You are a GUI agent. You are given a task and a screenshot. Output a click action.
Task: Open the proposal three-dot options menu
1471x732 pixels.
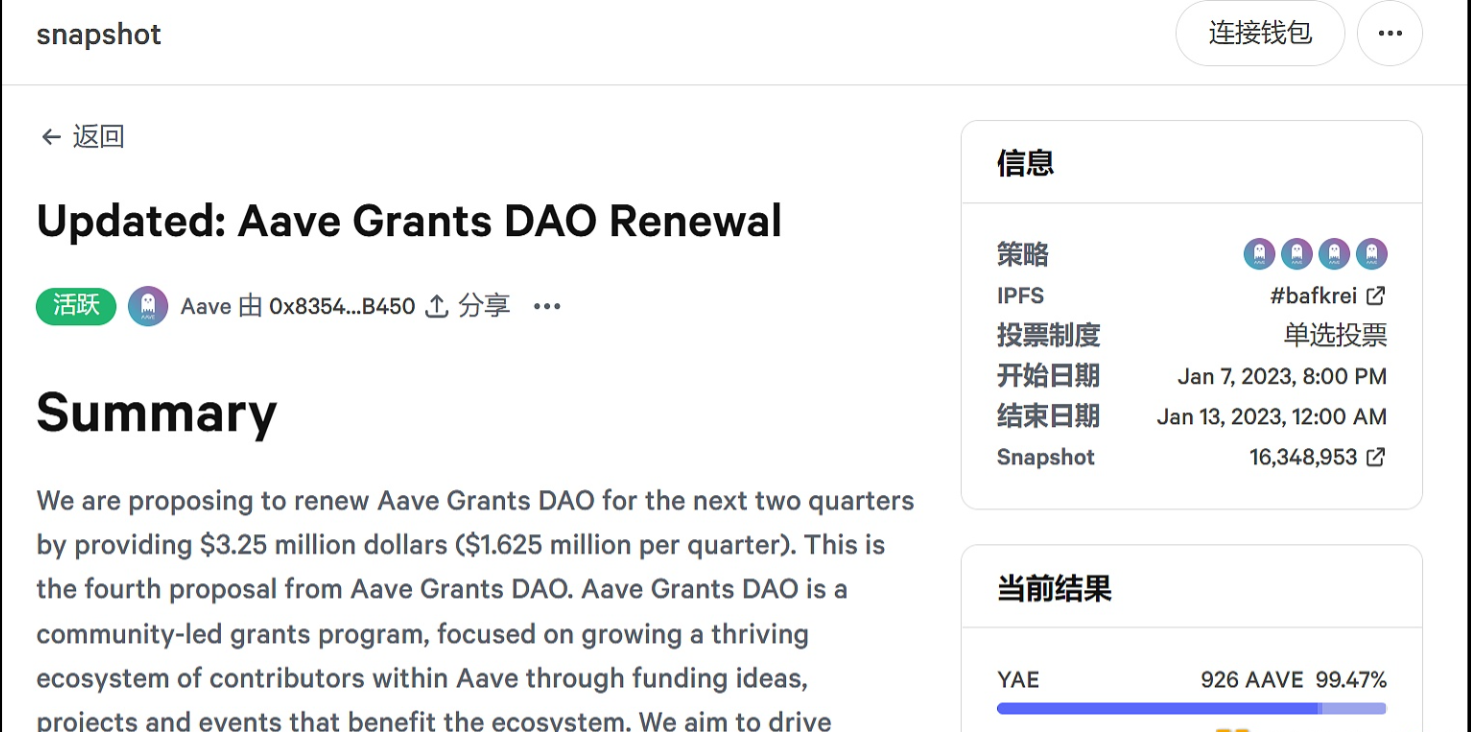547,306
